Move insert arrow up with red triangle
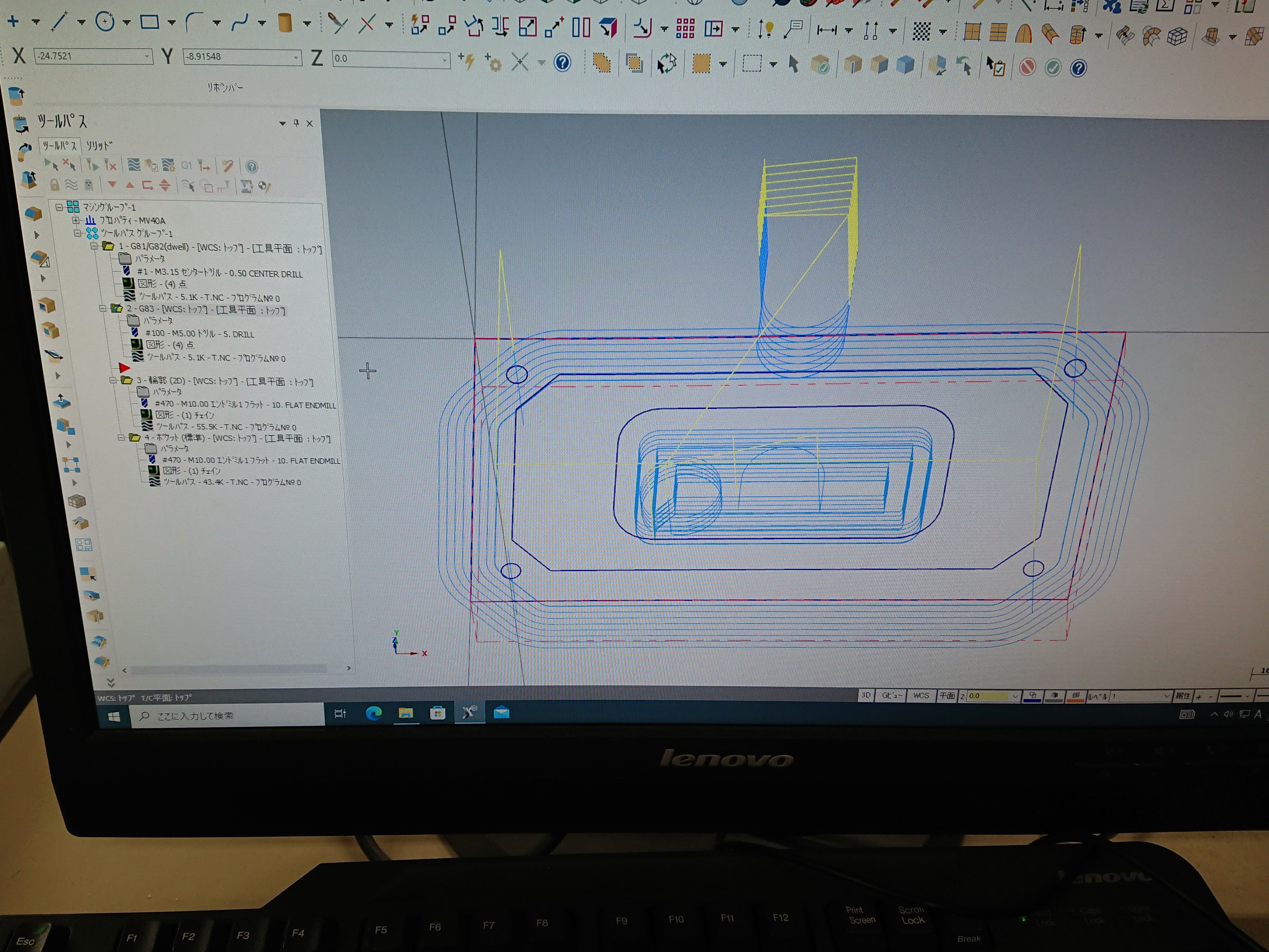Image resolution: width=1269 pixels, height=952 pixels. 130,185
